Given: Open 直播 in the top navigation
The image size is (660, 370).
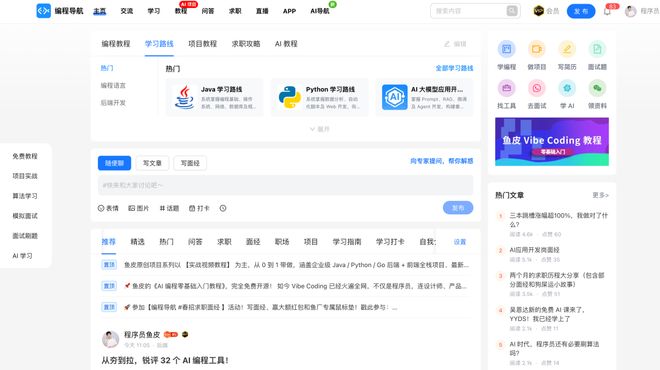Looking at the screenshot, I should point(262,11).
